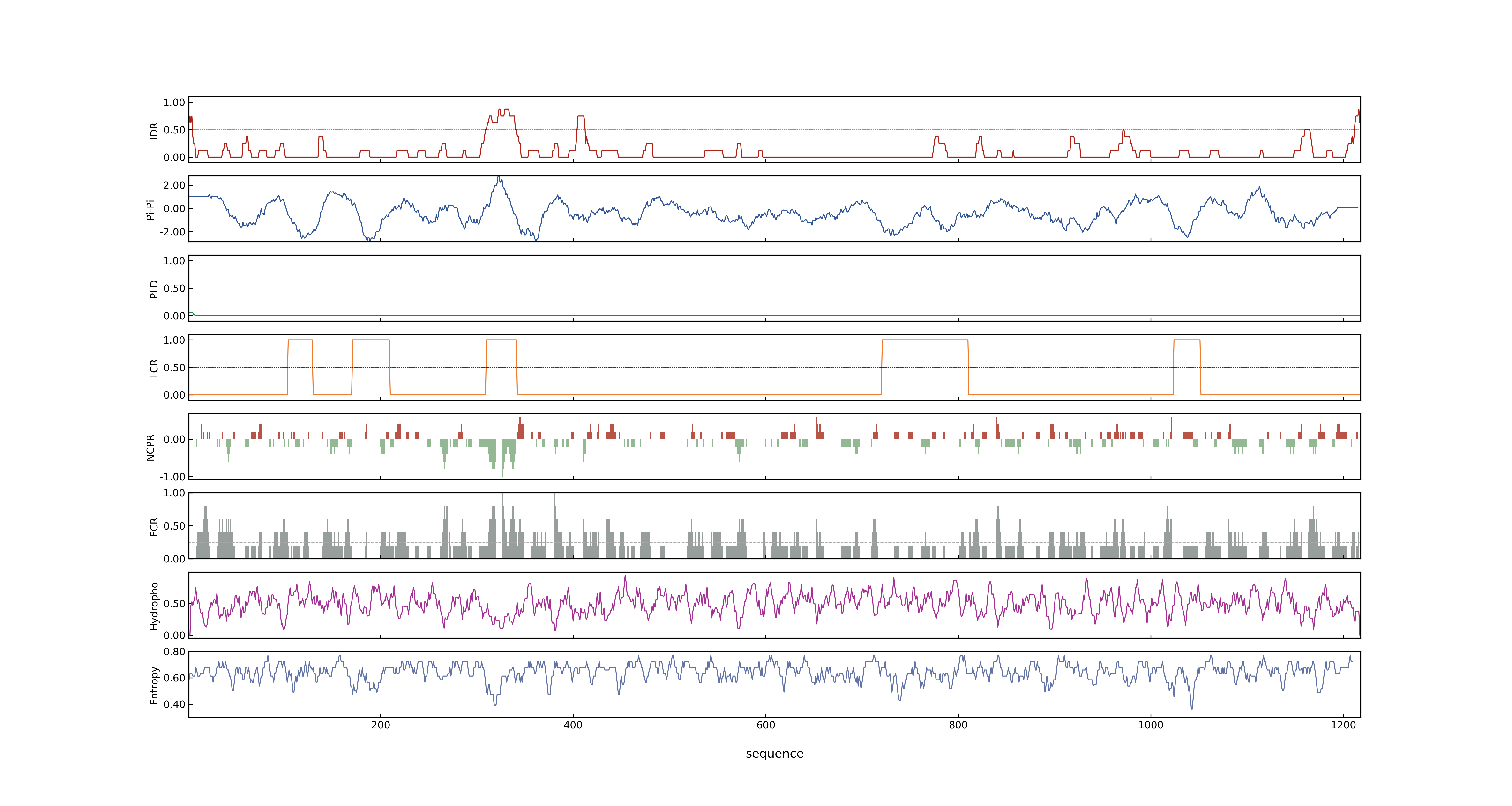This screenshot has height=806, width=1512.
Task: Click the Hydropho y-axis label
Action: pos(154,606)
